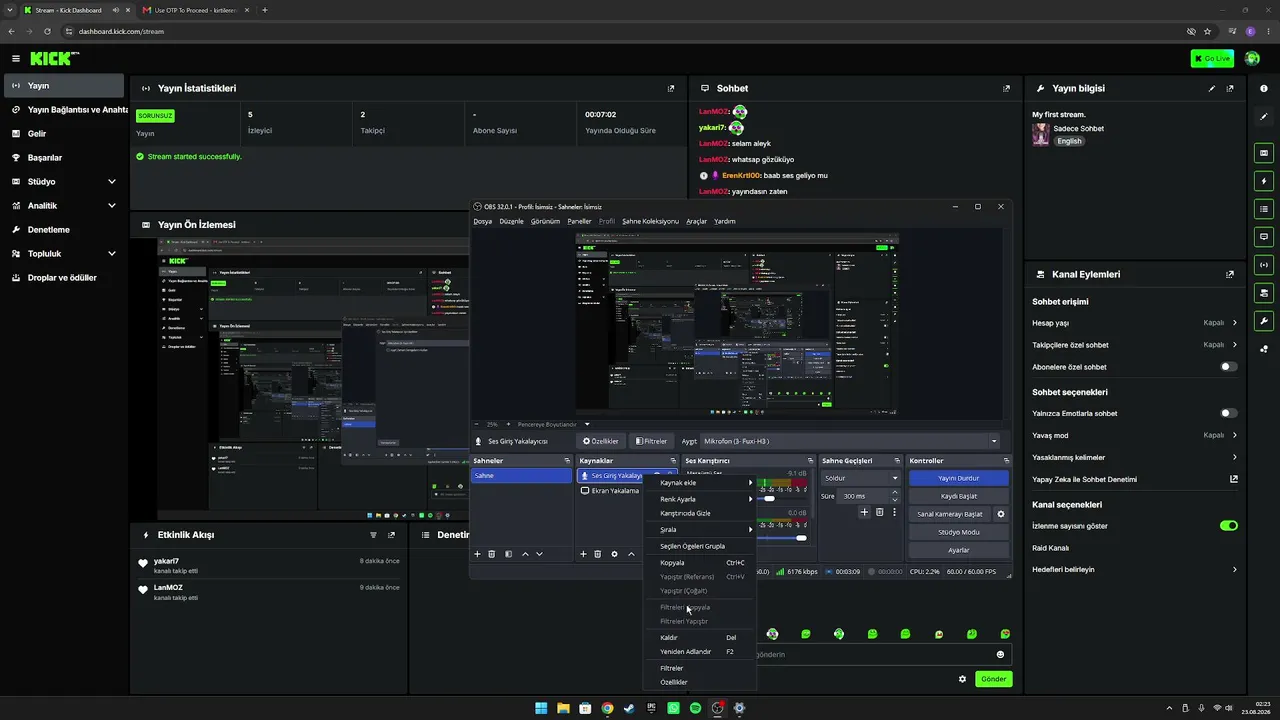Edit stream info with pencil in Yayın bilgisi

pos(1212,88)
